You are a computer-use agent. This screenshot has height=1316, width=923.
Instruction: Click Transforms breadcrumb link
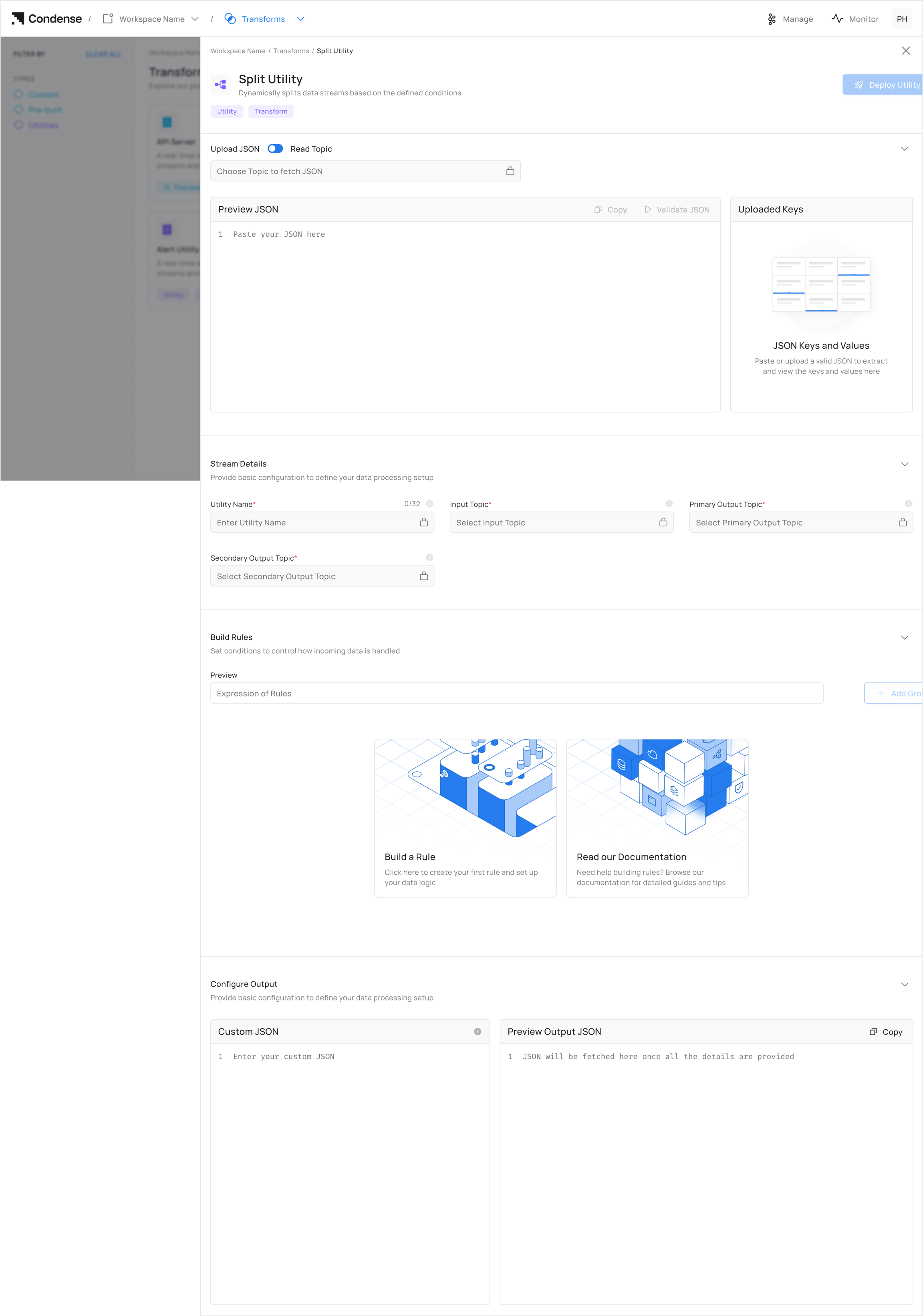[x=291, y=51]
